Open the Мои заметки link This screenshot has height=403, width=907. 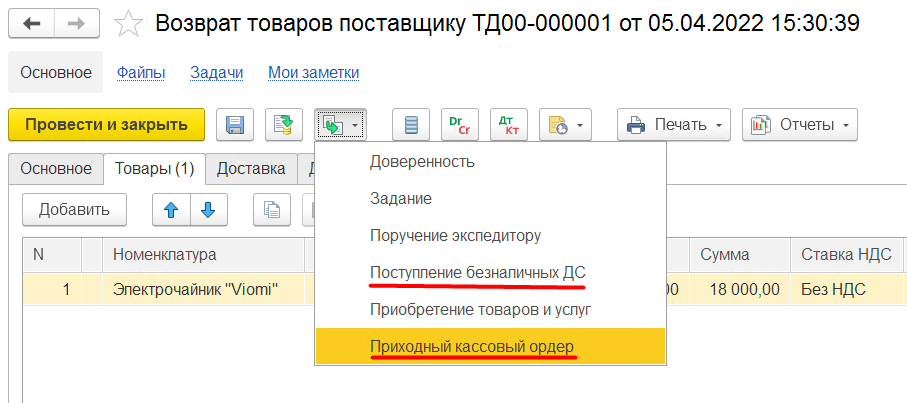point(314,73)
